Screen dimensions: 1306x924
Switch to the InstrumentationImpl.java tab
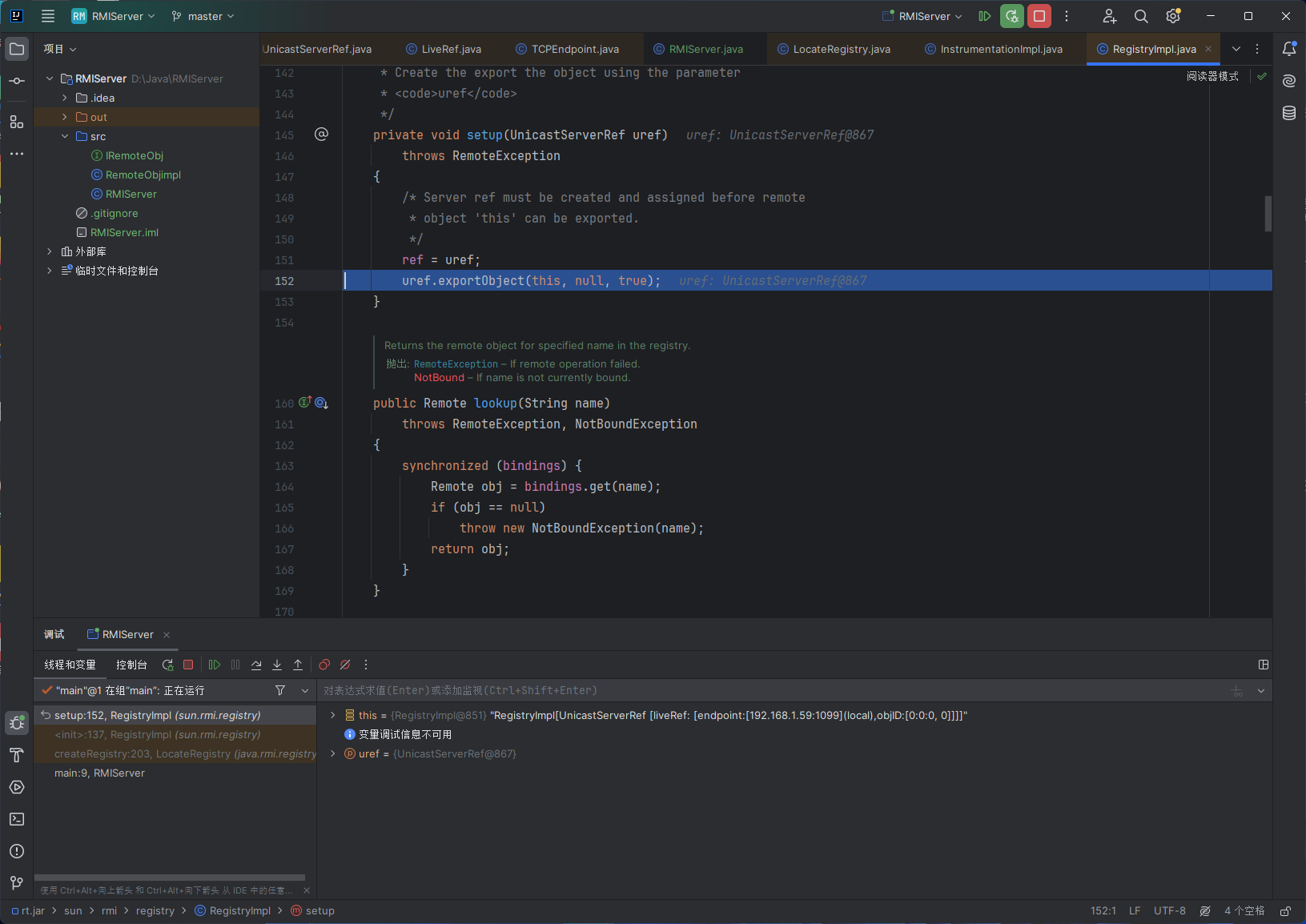[994, 49]
